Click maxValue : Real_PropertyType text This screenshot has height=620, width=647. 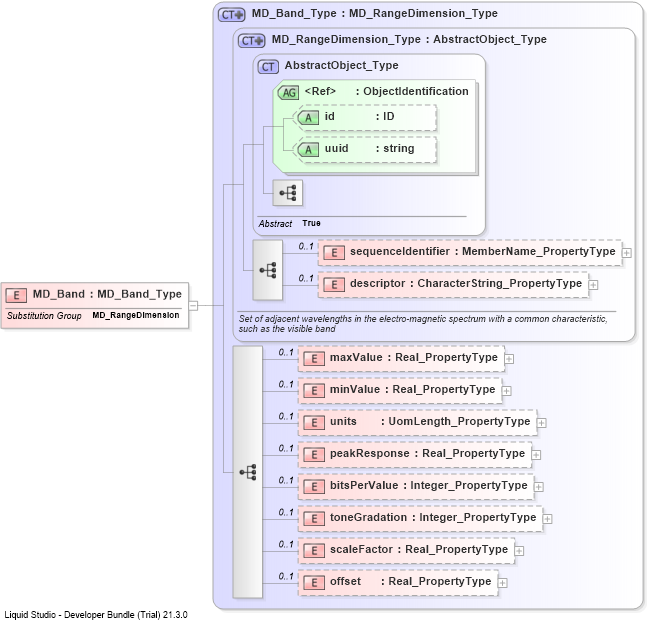(413, 357)
